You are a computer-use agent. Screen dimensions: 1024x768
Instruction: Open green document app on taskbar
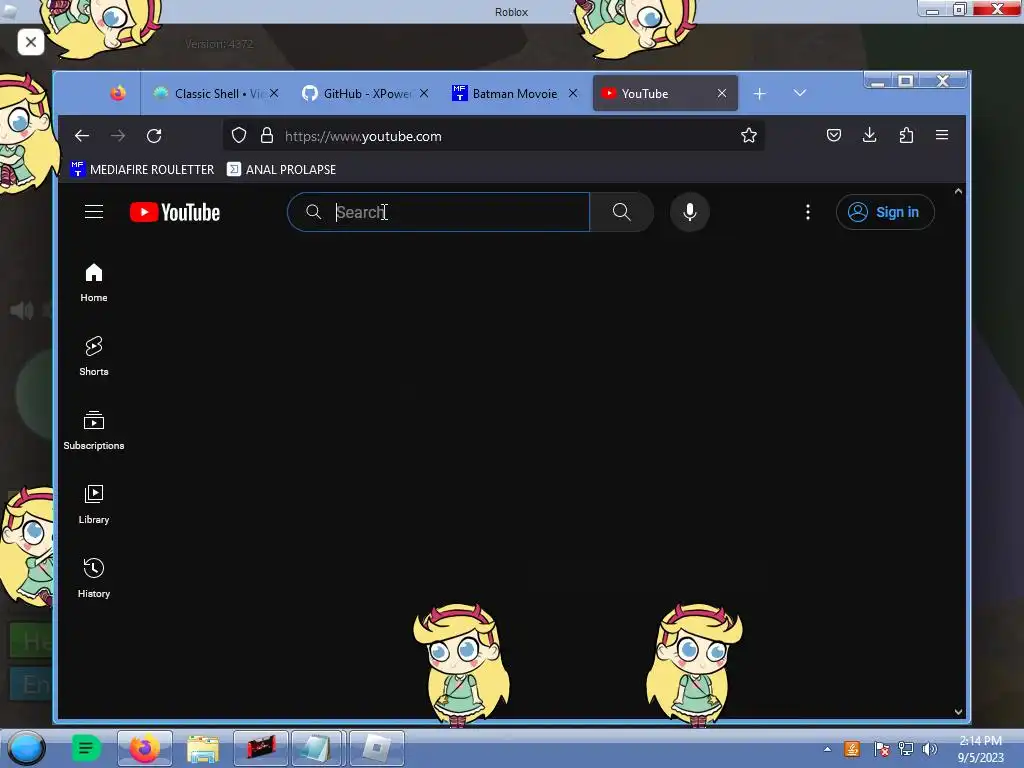(86, 748)
